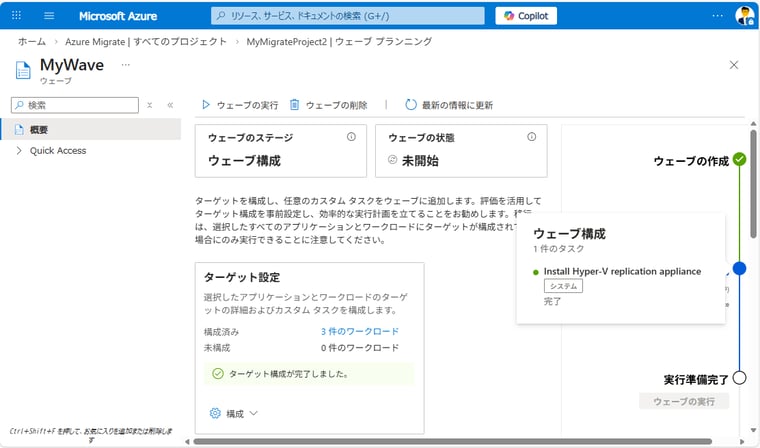Image resolution: width=760 pixels, height=448 pixels.
Task: Click ウェーブの削除 trash toolbar item
Action: click(x=328, y=105)
